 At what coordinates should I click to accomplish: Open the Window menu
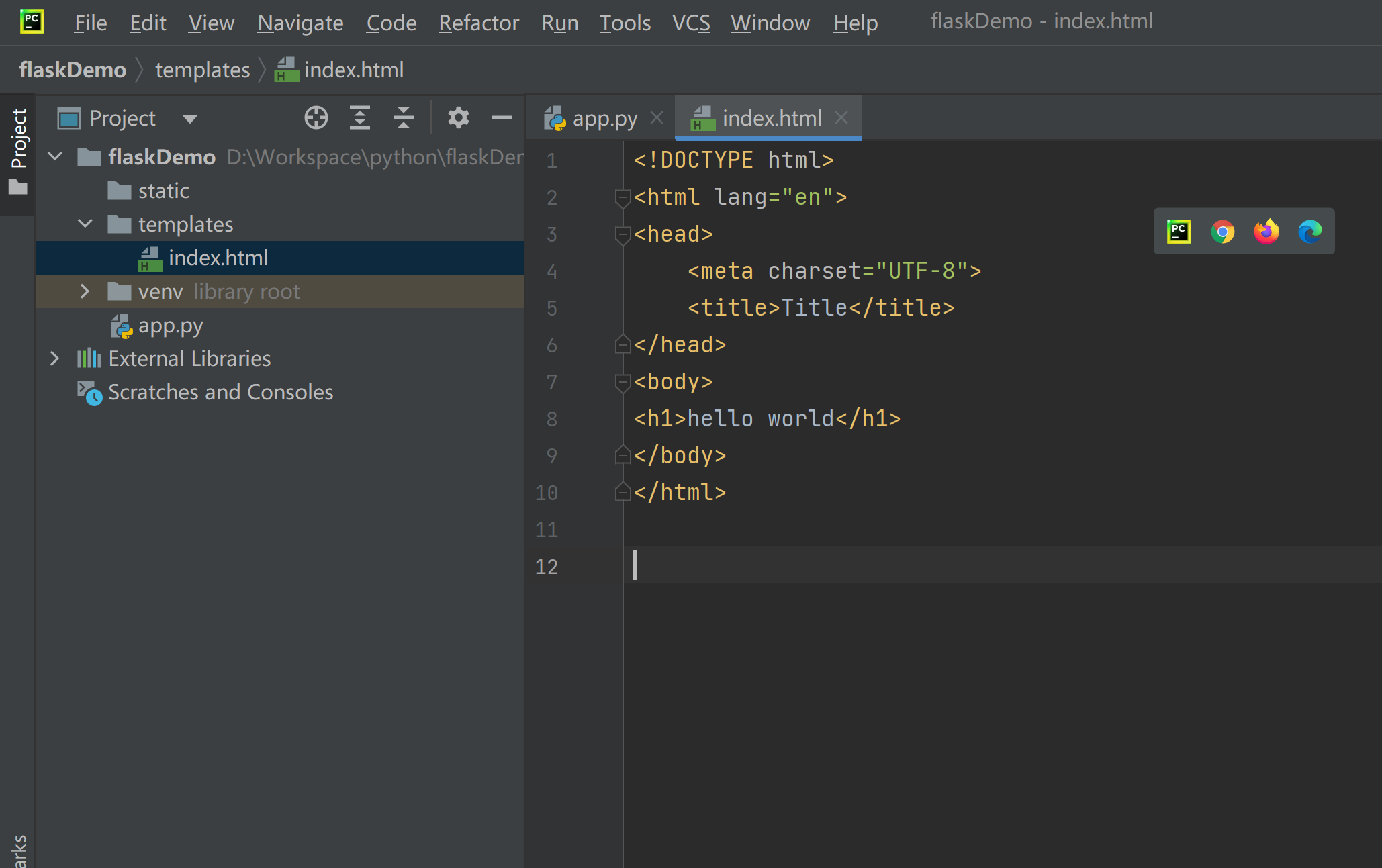click(770, 23)
